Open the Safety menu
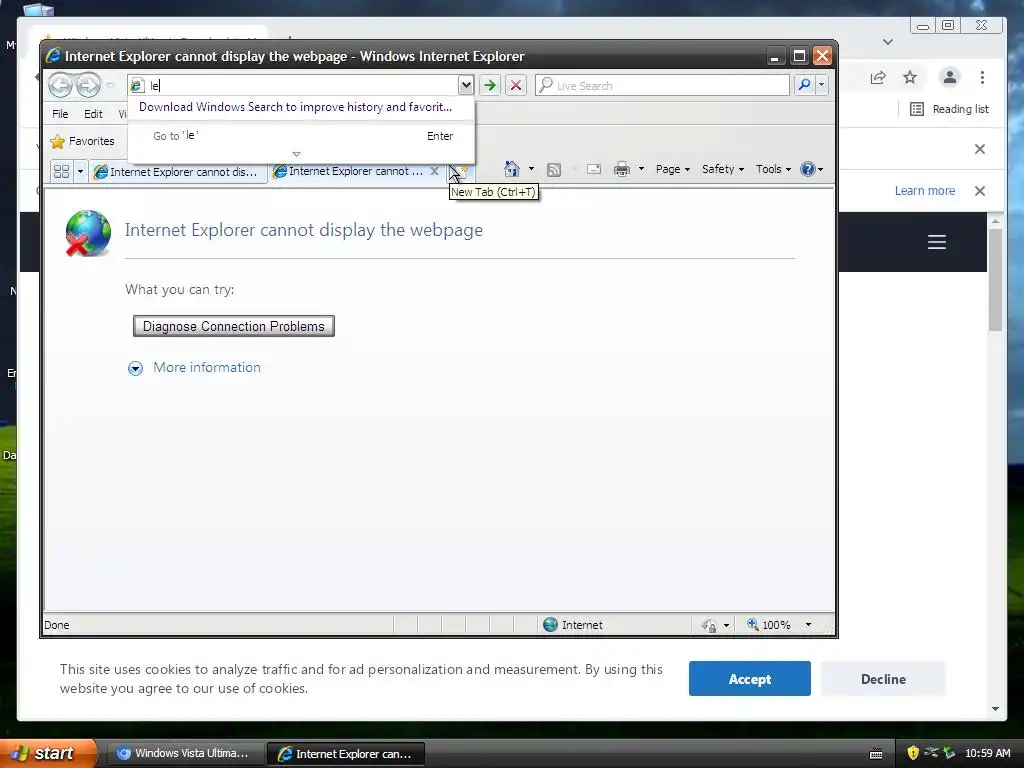The height and width of the screenshot is (768, 1024). pyautogui.click(x=723, y=169)
